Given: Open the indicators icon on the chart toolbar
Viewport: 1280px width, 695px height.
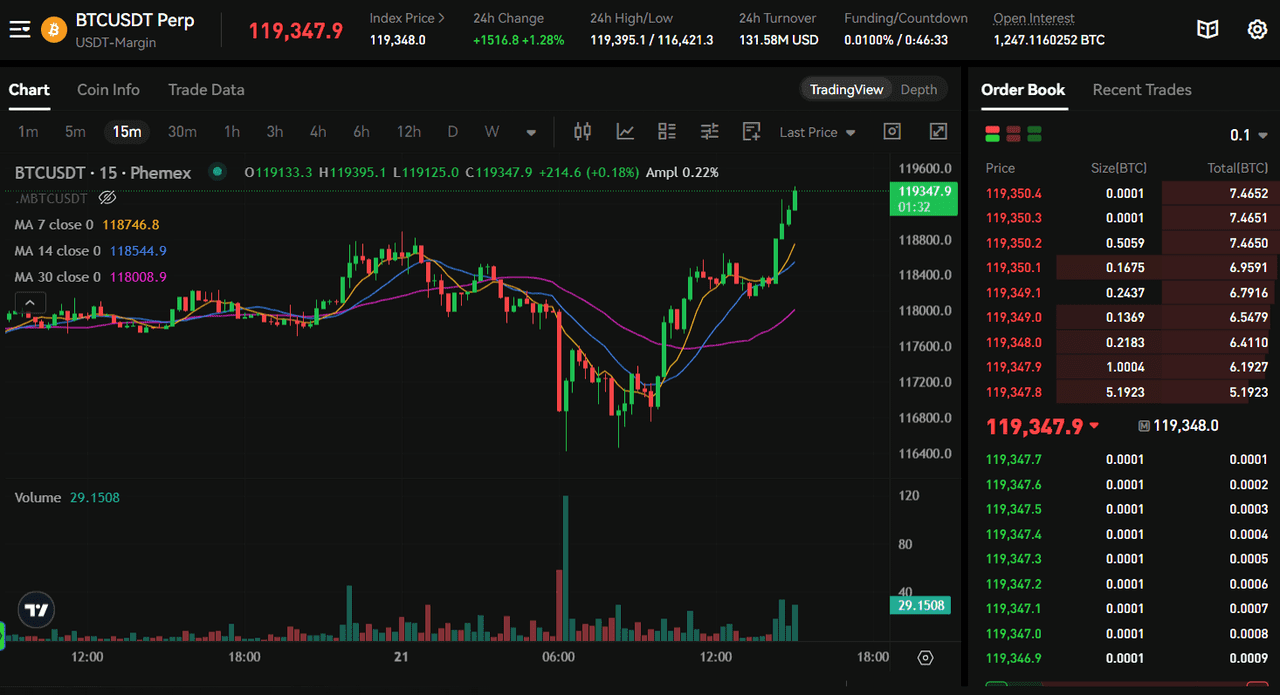Looking at the screenshot, I should click(625, 131).
